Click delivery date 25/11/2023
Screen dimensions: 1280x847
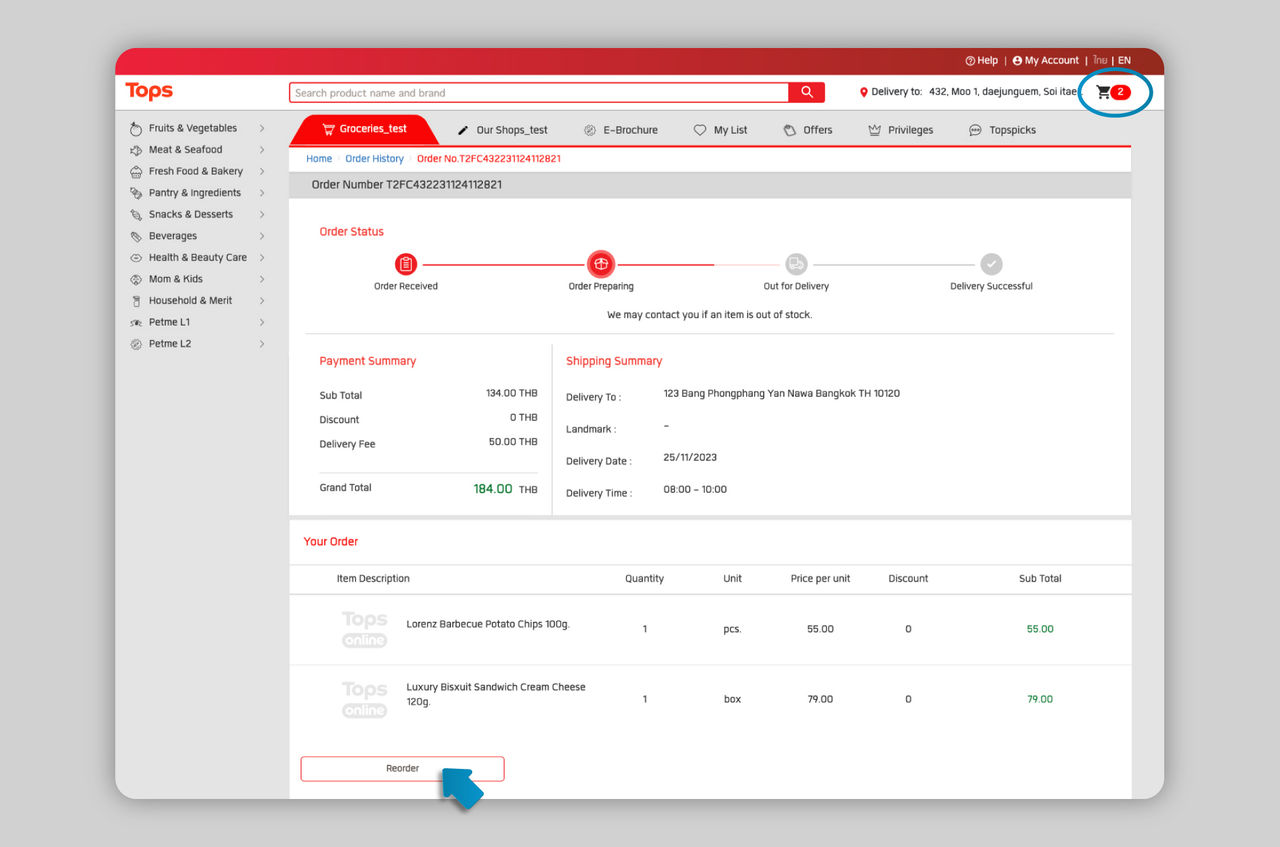[x=690, y=457]
